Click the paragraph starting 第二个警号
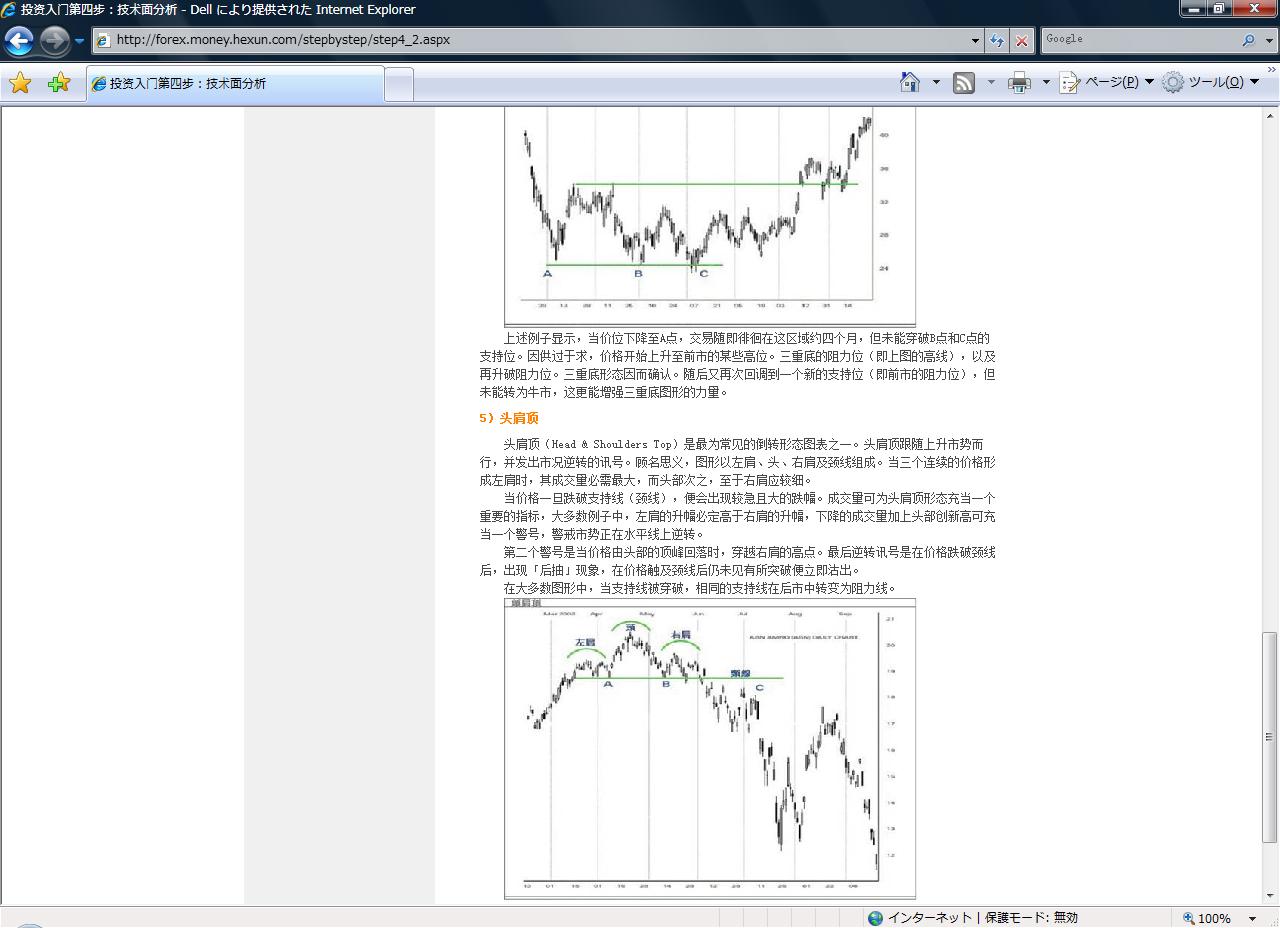The width and height of the screenshot is (1280, 928). click(737, 561)
